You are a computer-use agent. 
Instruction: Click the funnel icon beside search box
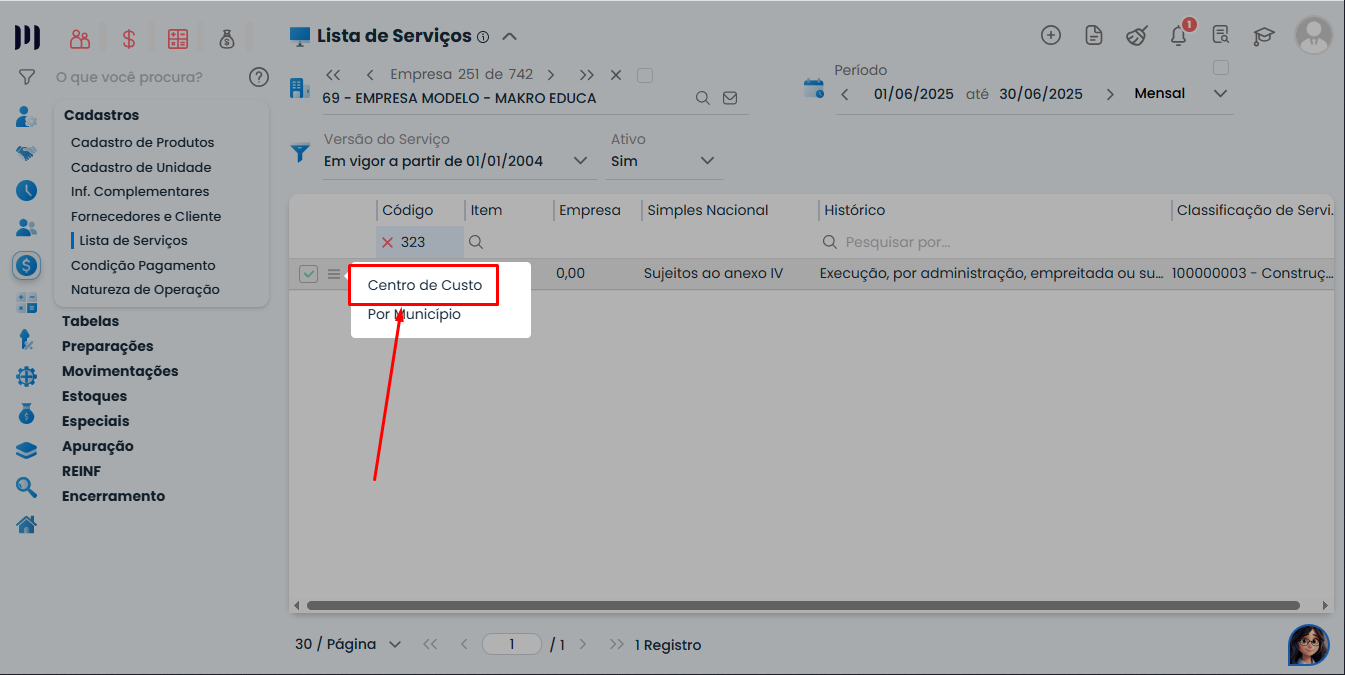tap(27, 77)
